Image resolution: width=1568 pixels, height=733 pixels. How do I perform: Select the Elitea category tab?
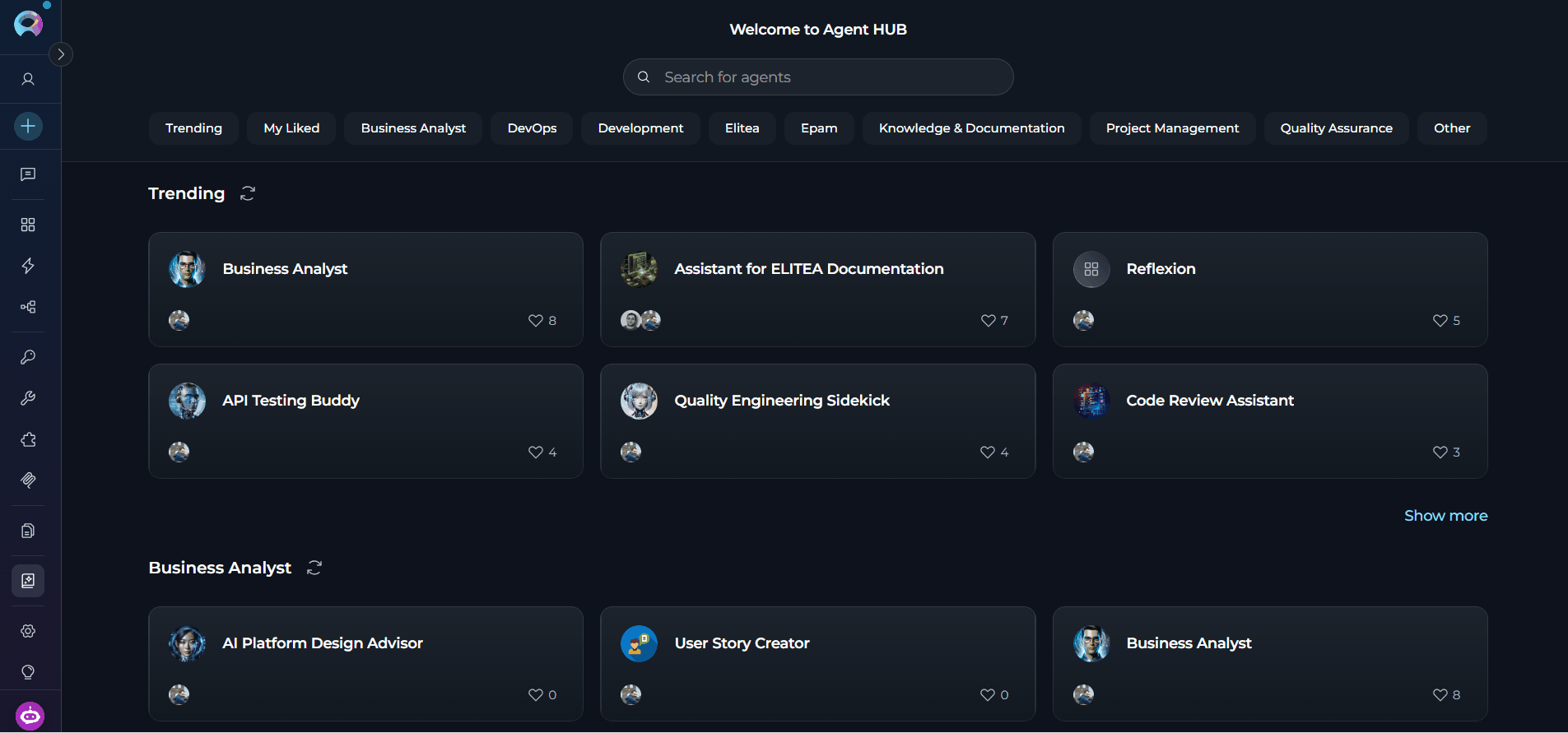[x=742, y=128]
